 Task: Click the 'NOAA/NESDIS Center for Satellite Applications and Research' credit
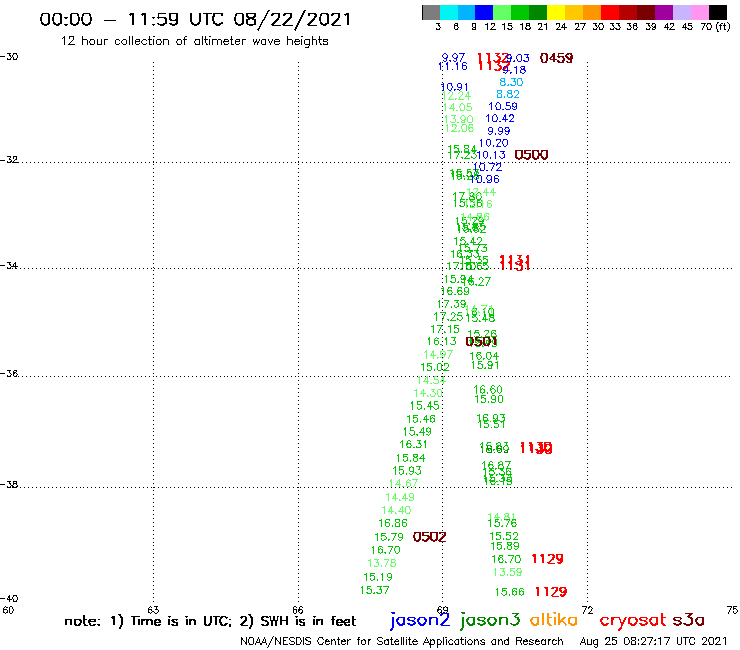tap(402, 642)
